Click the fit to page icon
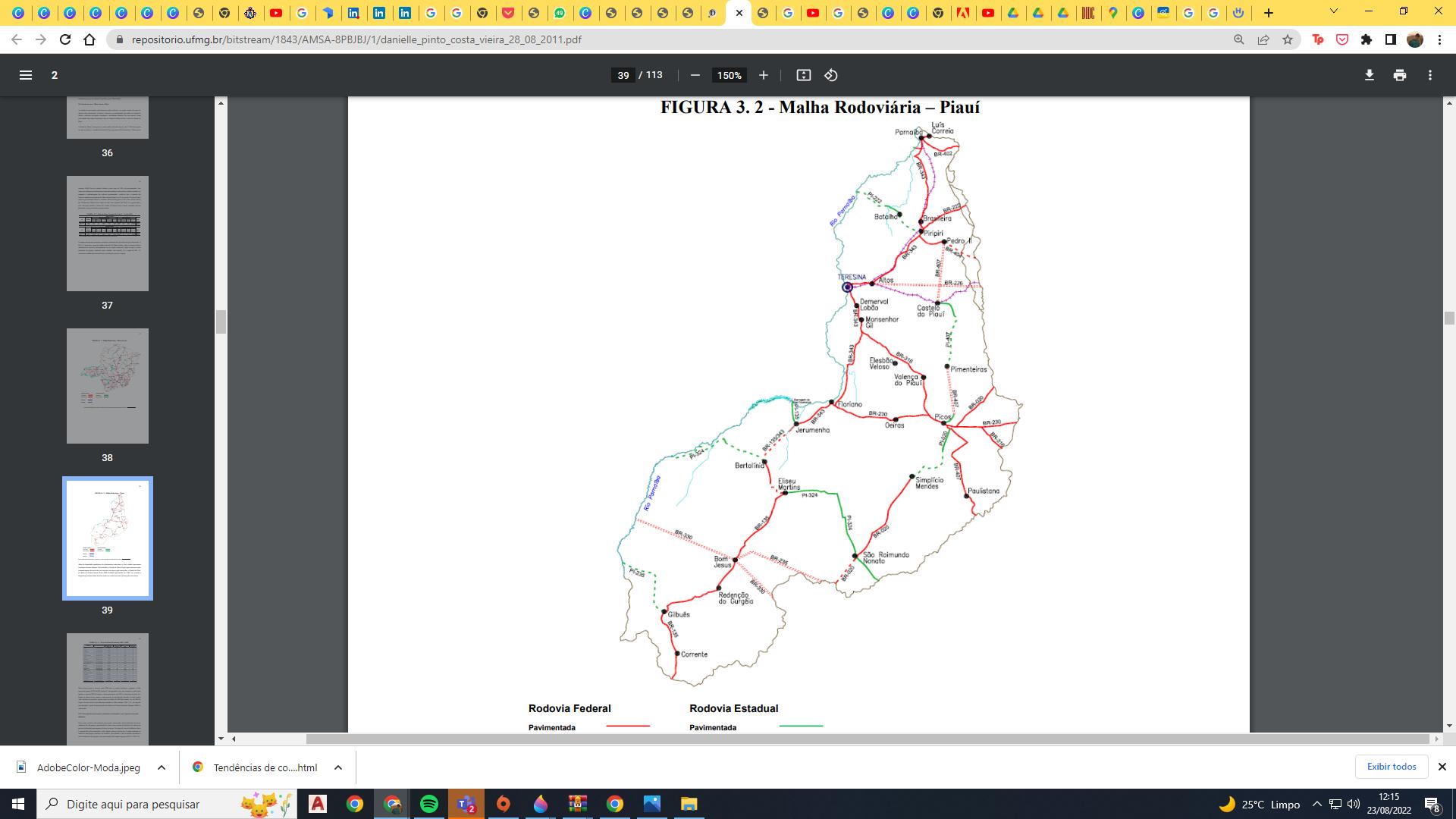Screen dimensions: 1456x819 tap(804, 75)
